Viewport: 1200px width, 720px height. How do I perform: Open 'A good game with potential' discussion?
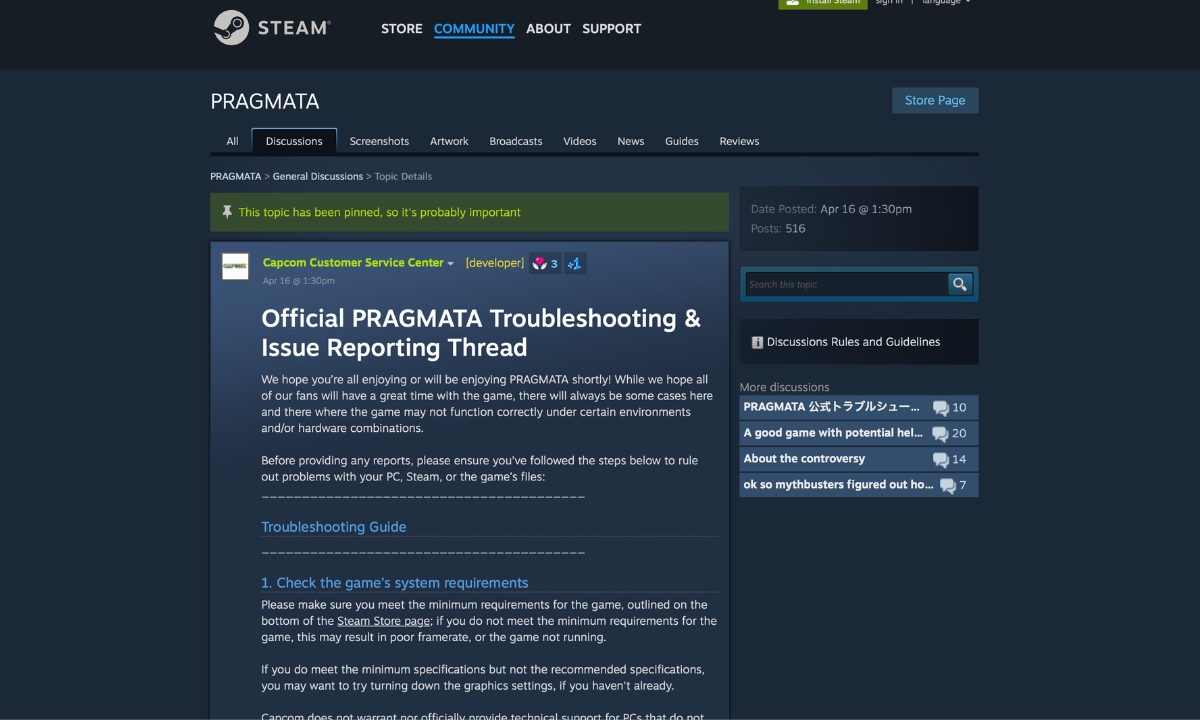click(834, 433)
